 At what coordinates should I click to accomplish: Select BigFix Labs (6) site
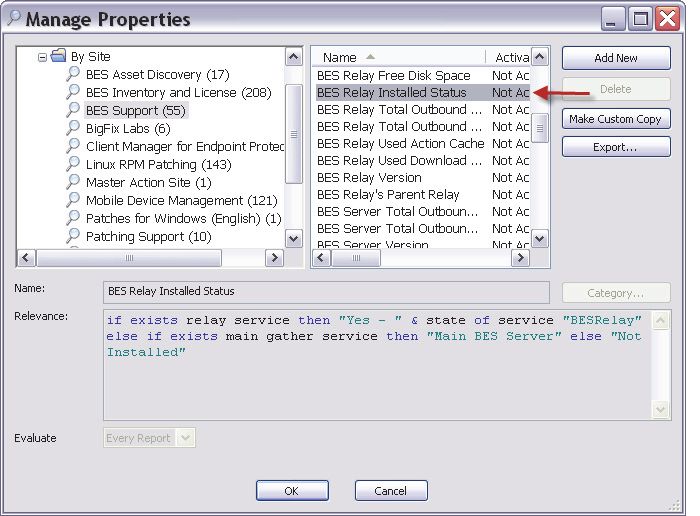pos(128,129)
